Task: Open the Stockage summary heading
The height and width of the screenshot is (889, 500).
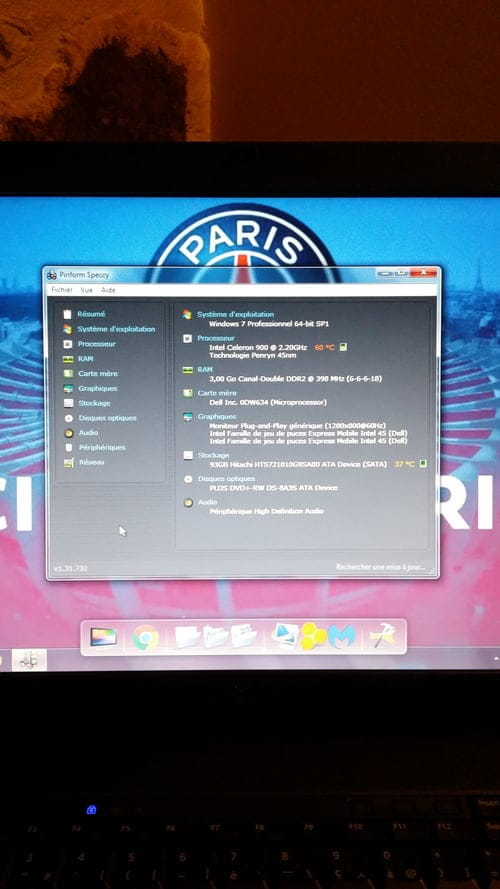Action: tap(213, 455)
